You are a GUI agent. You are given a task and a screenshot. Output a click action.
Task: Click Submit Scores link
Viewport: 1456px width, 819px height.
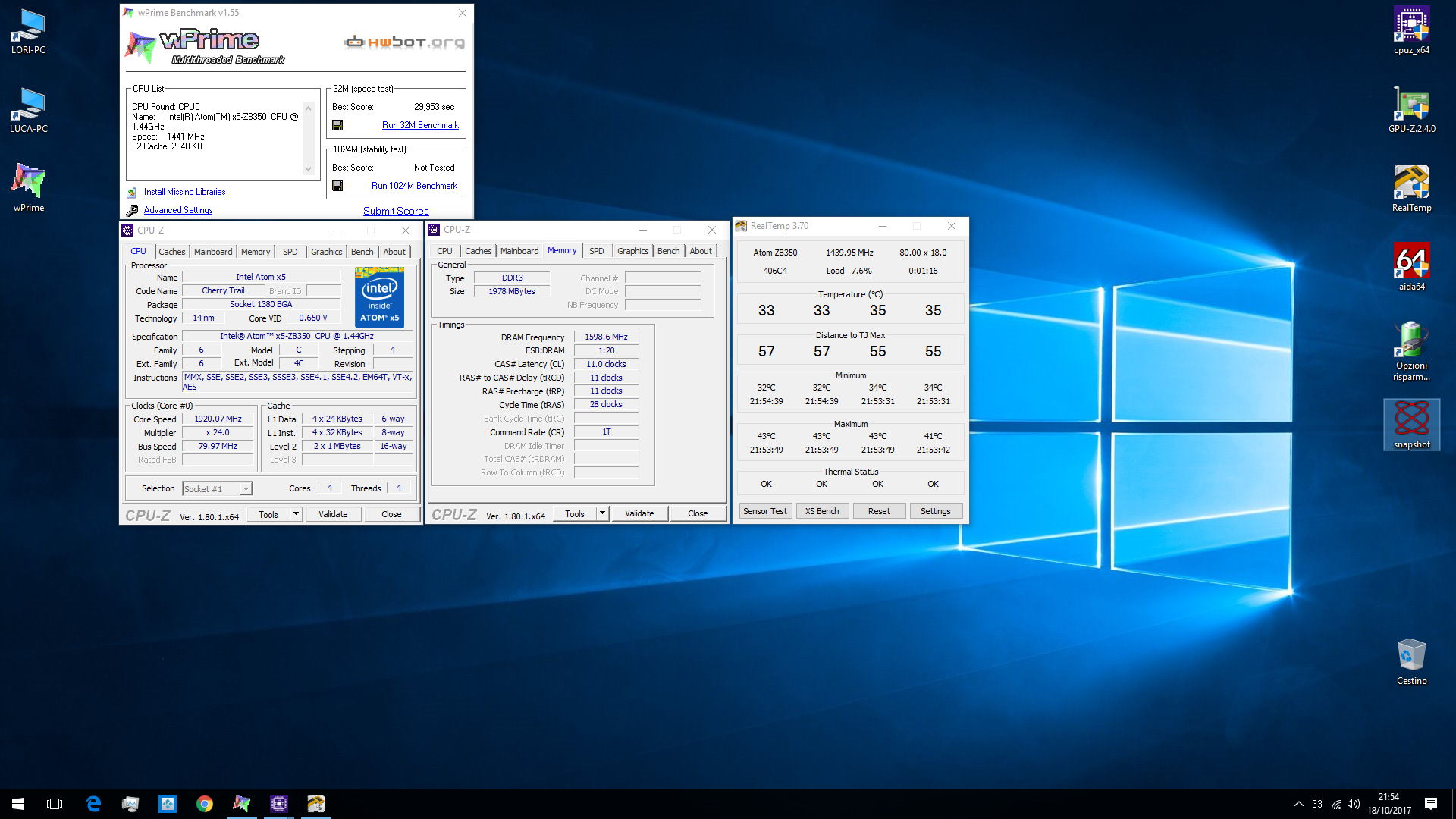point(396,211)
